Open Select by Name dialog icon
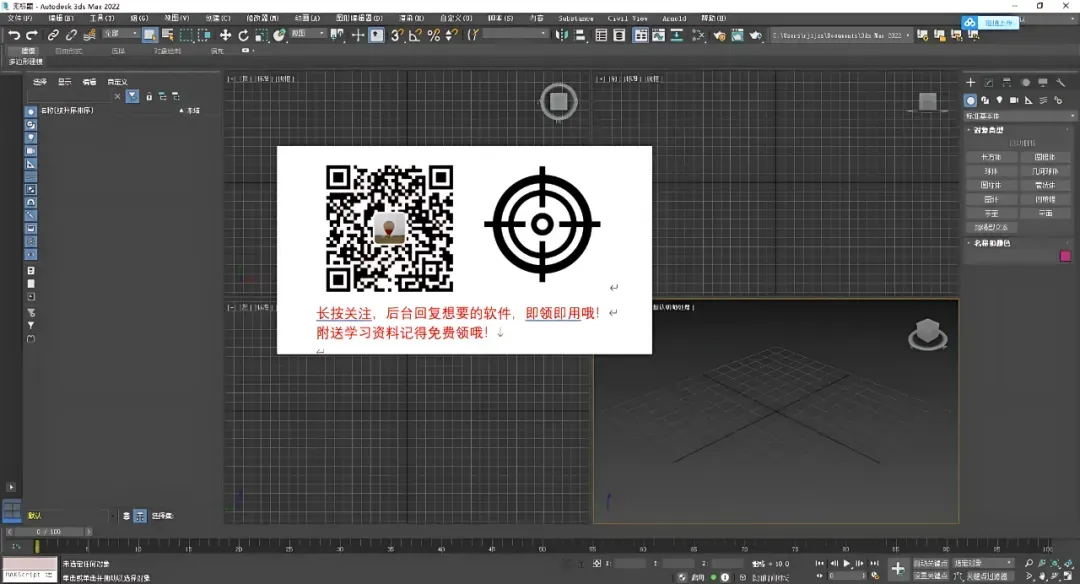 (x=167, y=35)
